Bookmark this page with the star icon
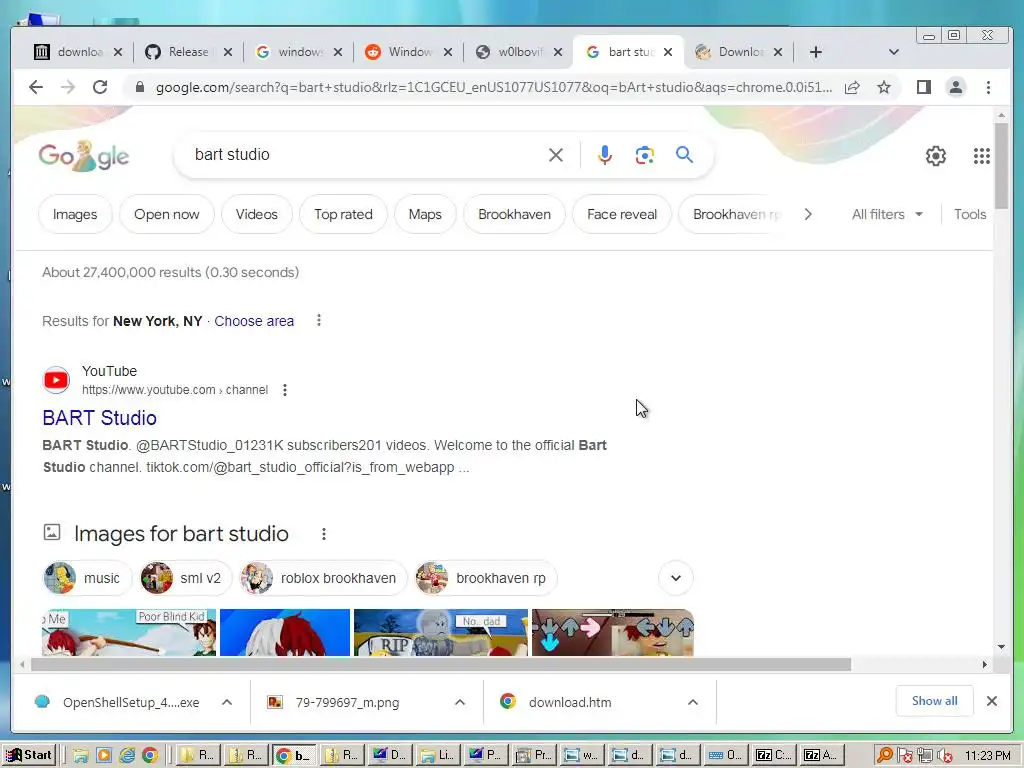The image size is (1024, 768). tap(884, 88)
